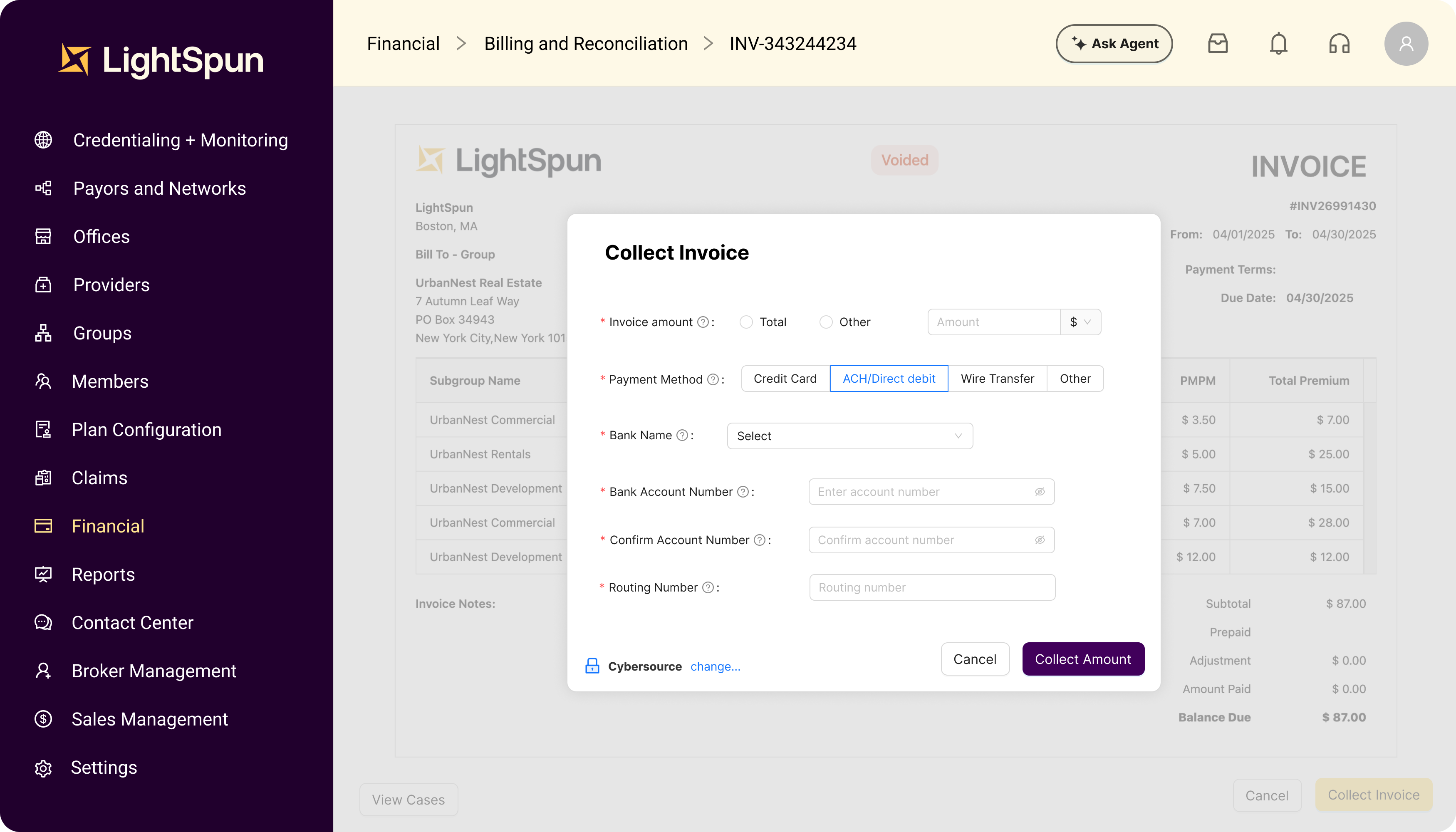Choose Other payment method
The width and height of the screenshot is (1456, 832).
[1075, 379]
